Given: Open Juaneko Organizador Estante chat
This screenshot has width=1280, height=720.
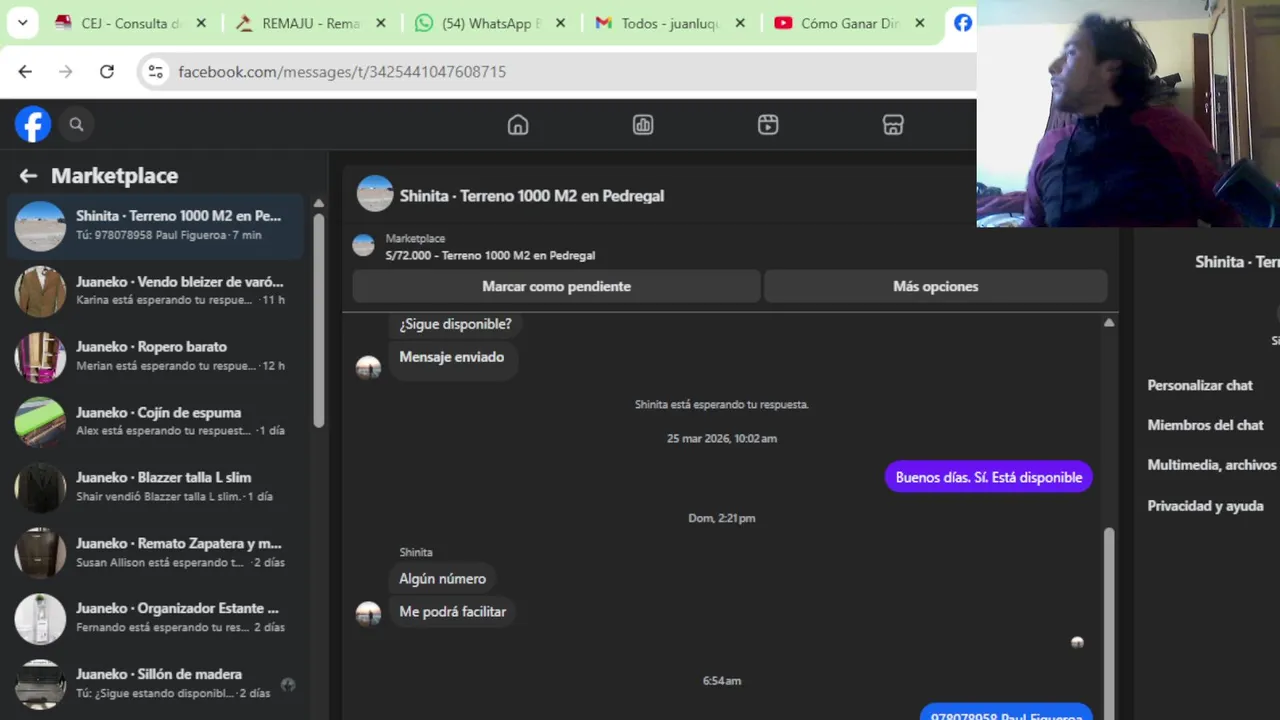Looking at the screenshot, I should (156, 618).
